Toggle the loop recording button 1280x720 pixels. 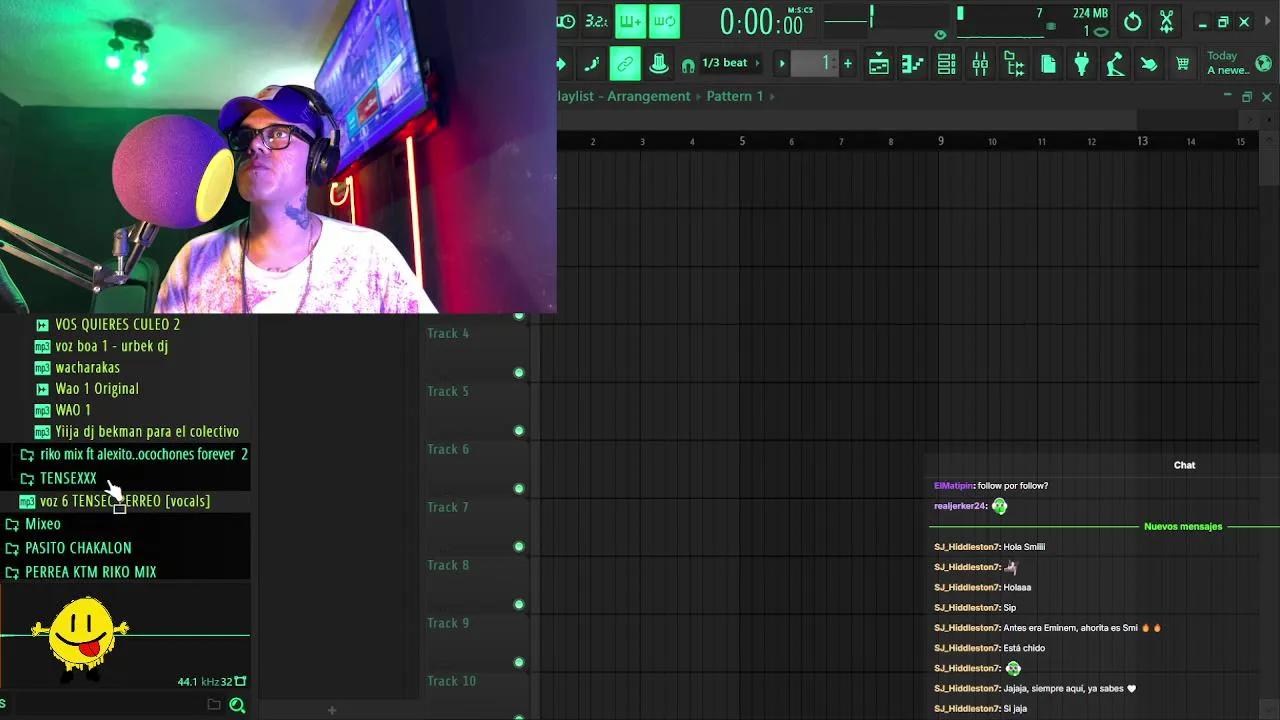(664, 21)
